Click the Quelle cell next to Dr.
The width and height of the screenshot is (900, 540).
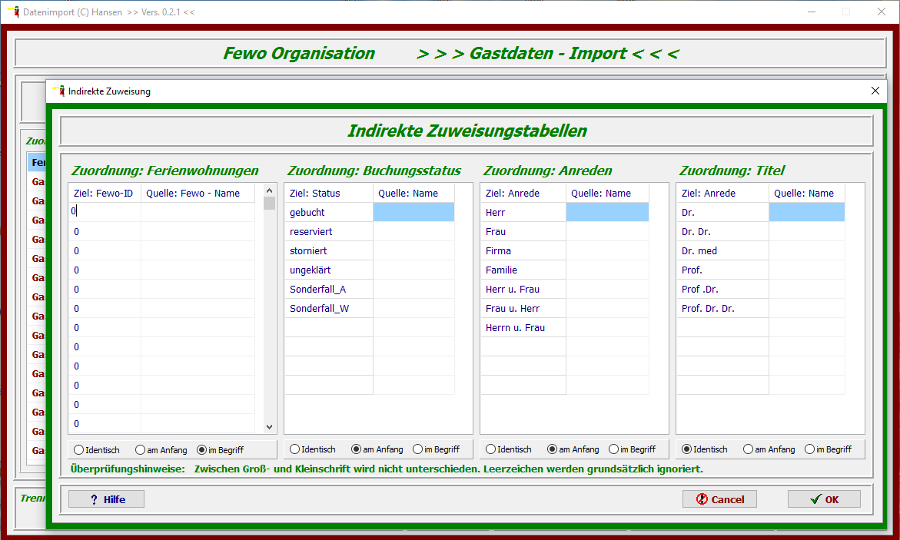806,212
